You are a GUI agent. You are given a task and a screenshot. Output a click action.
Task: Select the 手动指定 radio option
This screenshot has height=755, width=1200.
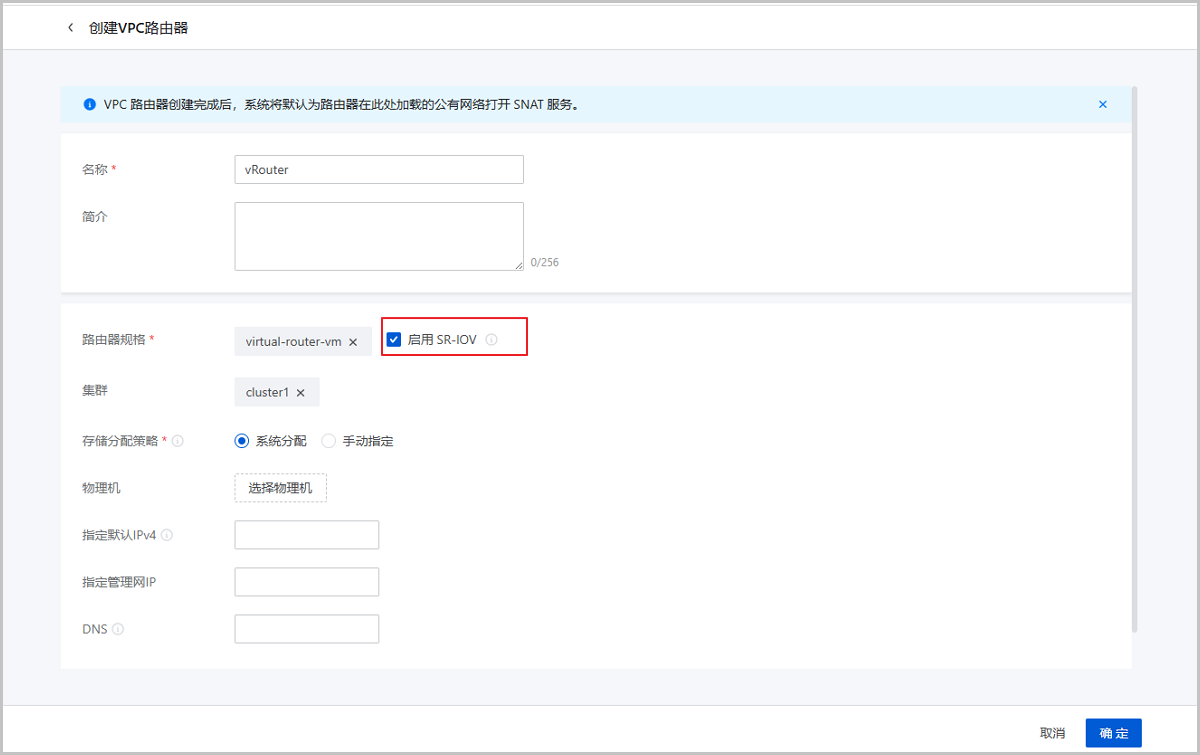pyautogui.click(x=328, y=441)
